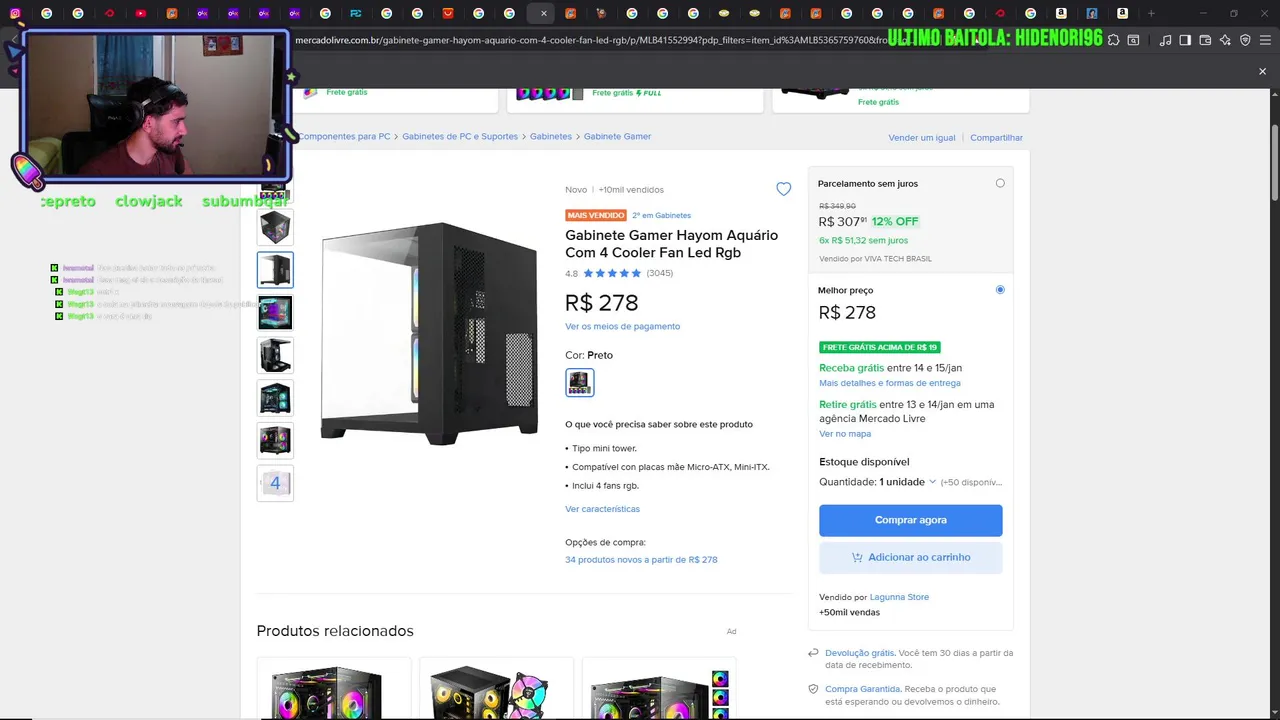Viewport: 1280px width, 720px height.
Task: Open the wallet icon in browser toolbar
Action: tap(1205, 40)
